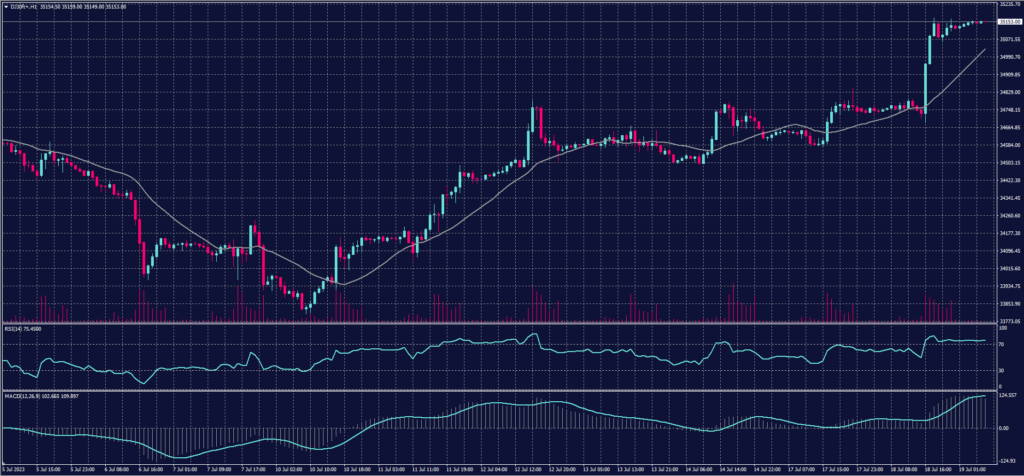
Task: Click the DJ30ft H1 symbol title
Action: click(22, 5)
